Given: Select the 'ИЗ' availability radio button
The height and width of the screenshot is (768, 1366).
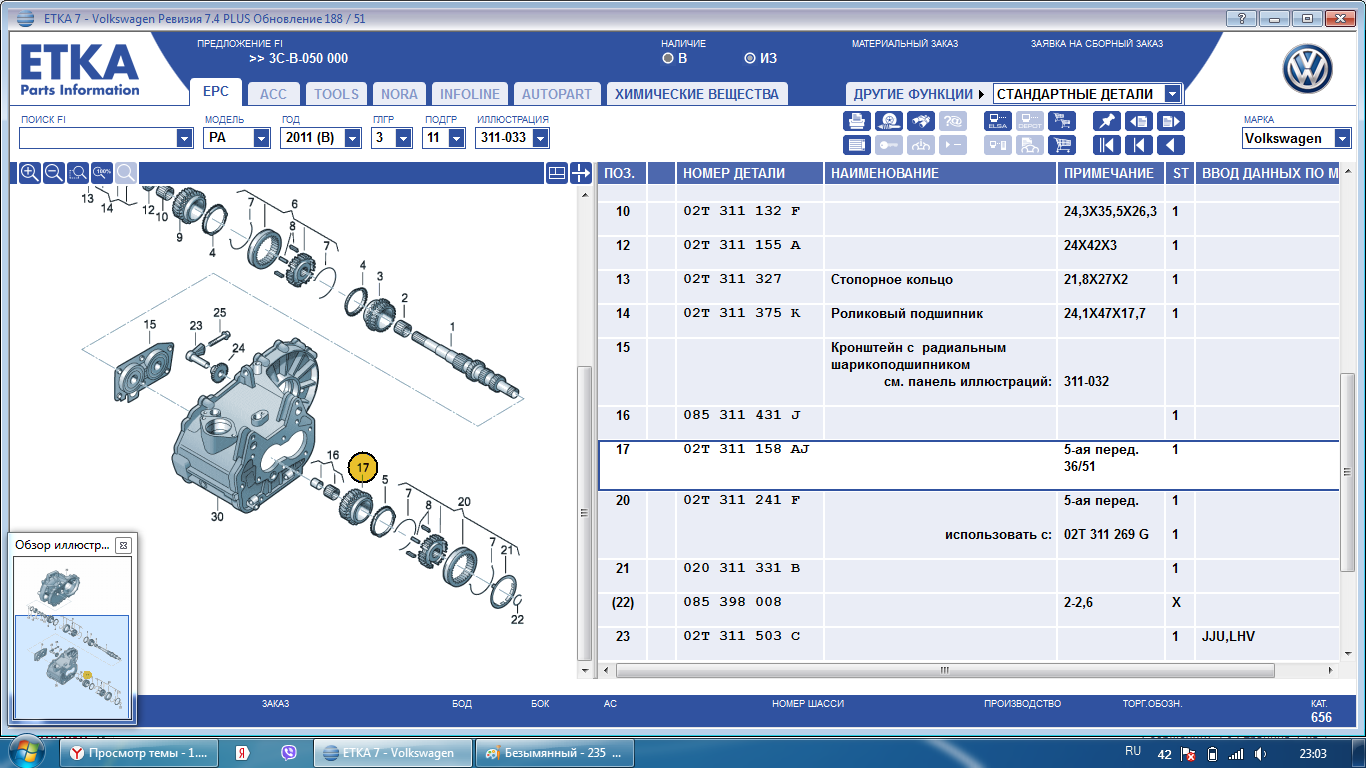Looking at the screenshot, I should (x=750, y=58).
